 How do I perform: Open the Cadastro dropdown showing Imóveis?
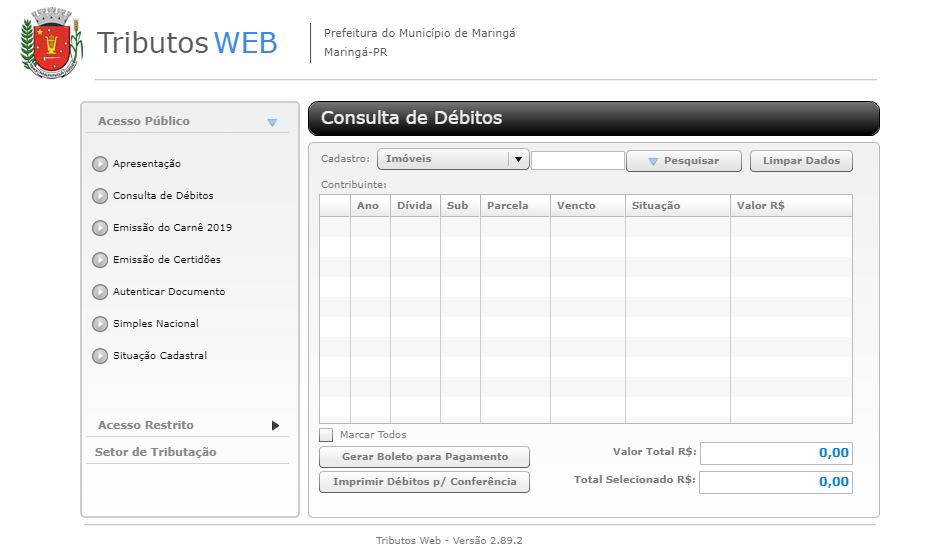click(453, 159)
